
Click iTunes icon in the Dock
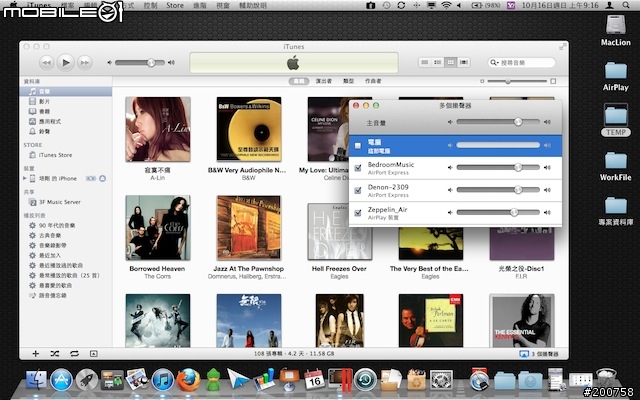[x=162, y=380]
